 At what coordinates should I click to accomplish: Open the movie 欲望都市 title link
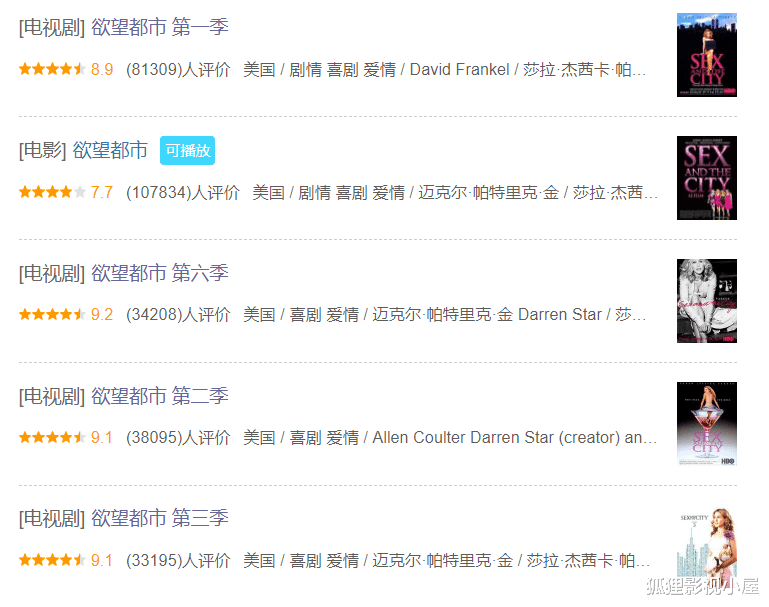(x=110, y=150)
